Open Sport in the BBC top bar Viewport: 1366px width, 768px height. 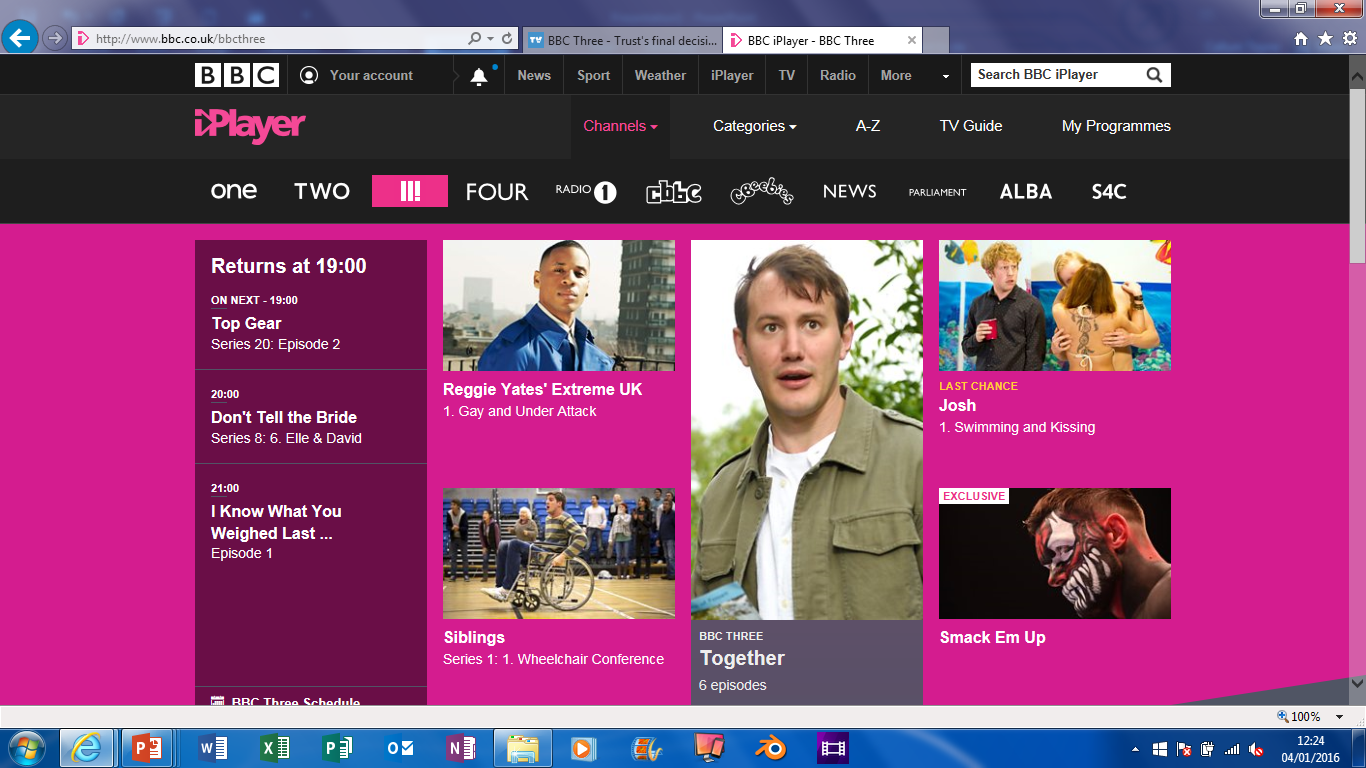[593, 75]
